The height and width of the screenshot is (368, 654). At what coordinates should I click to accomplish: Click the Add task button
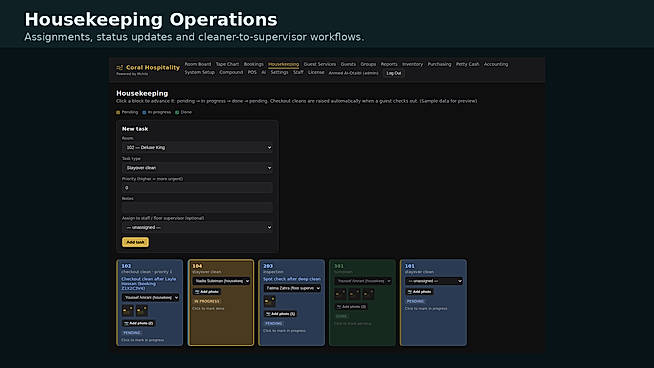pos(135,242)
